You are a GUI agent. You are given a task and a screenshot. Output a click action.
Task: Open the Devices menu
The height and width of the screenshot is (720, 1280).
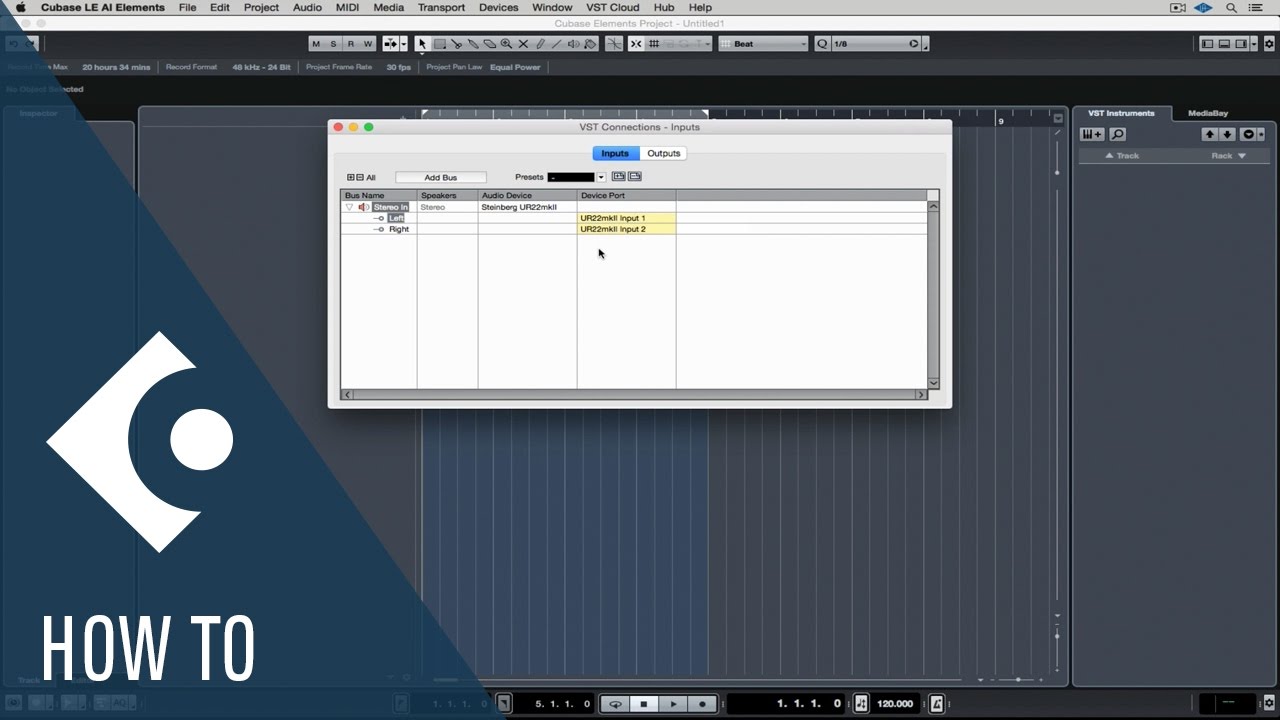point(498,7)
